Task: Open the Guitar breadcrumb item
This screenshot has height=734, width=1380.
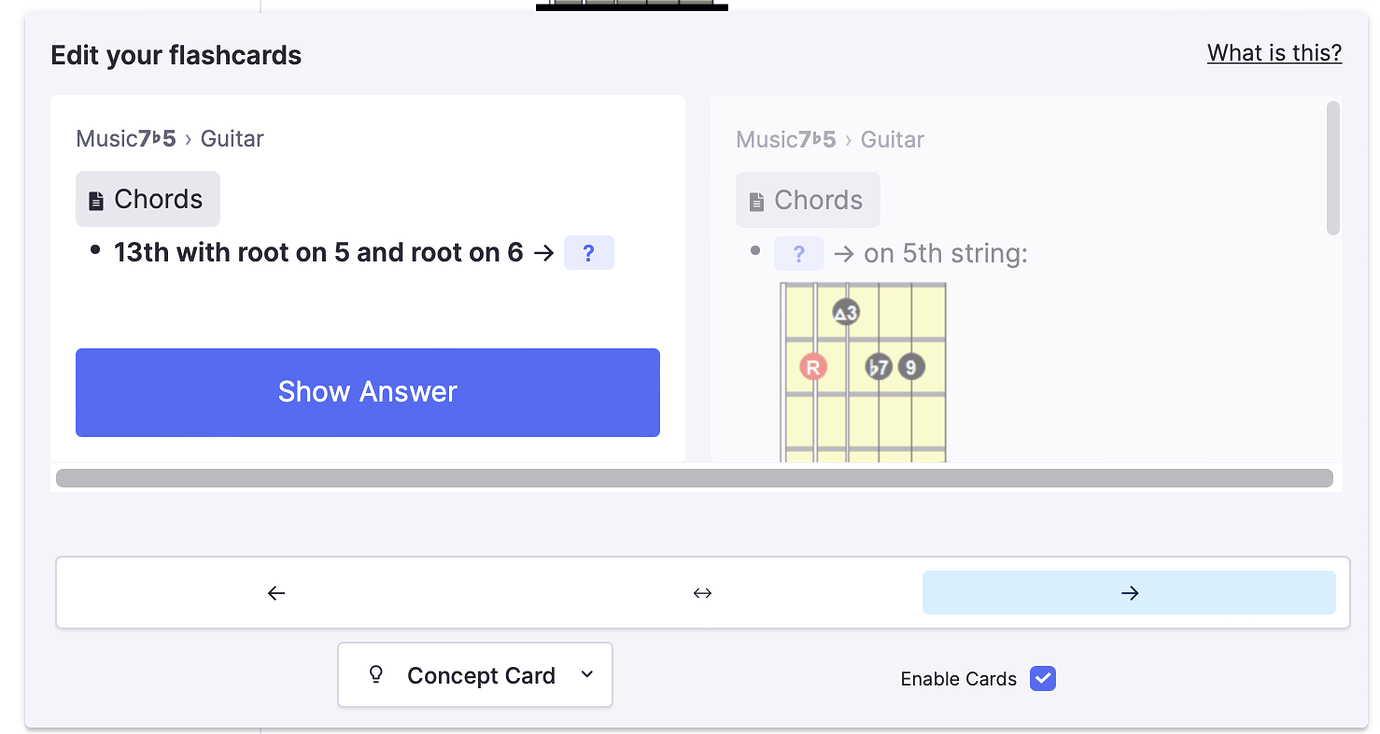Action: tap(232, 139)
